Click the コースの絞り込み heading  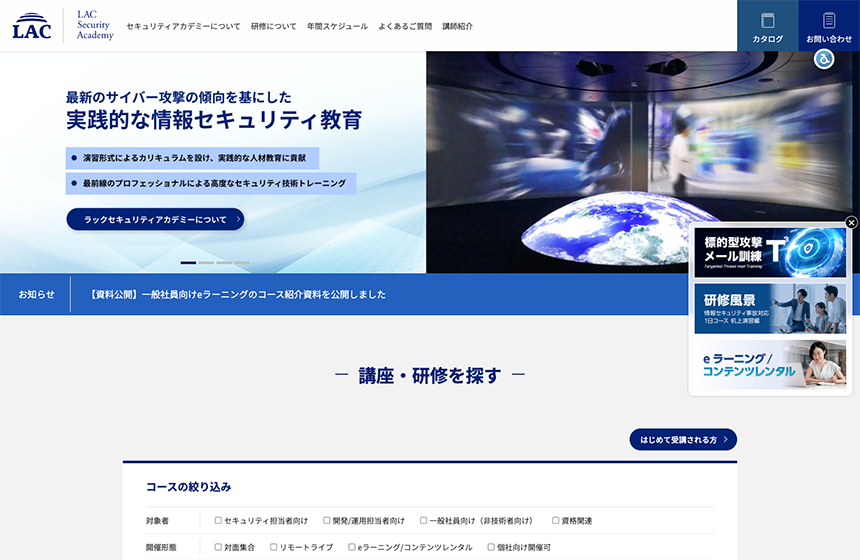click(x=189, y=487)
